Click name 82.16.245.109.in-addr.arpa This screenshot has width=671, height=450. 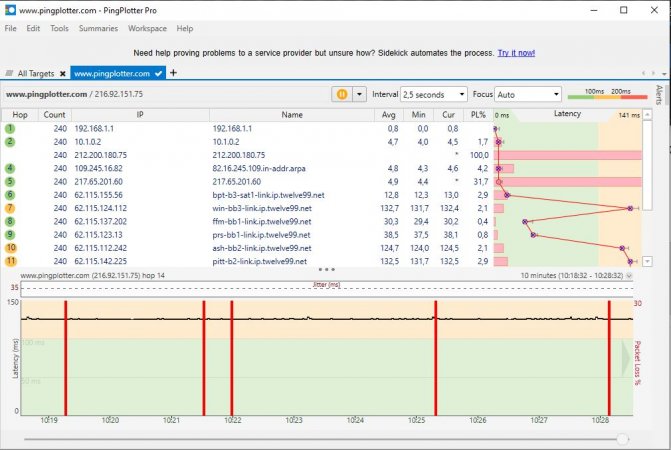point(259,168)
